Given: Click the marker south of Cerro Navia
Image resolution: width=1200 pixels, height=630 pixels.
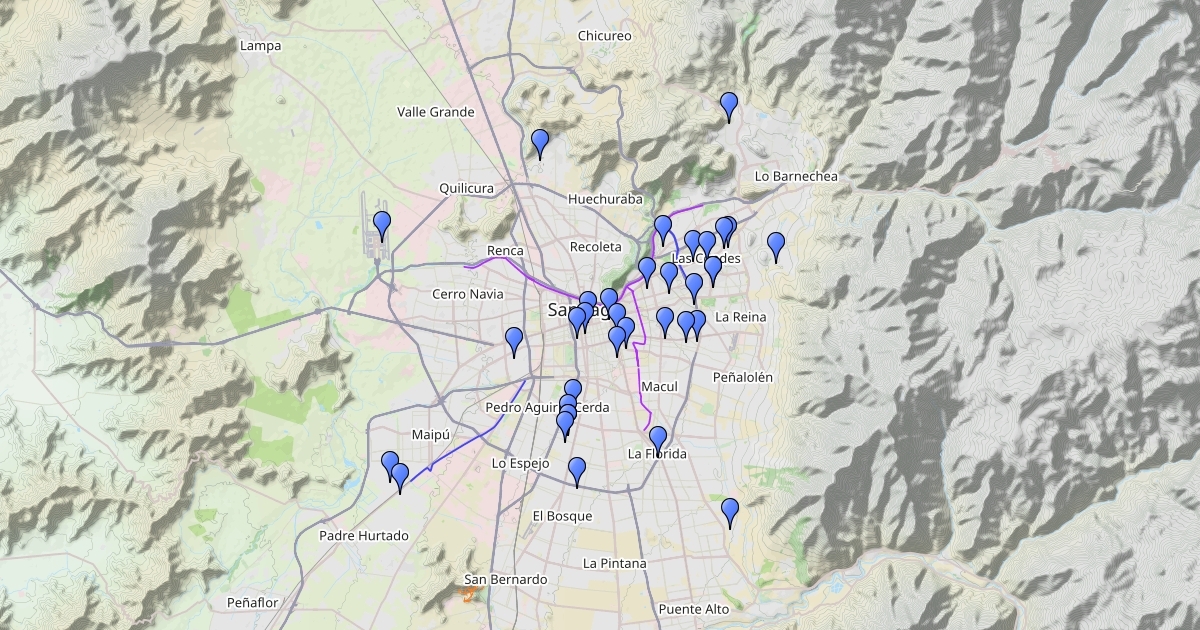Looking at the screenshot, I should [x=514, y=341].
